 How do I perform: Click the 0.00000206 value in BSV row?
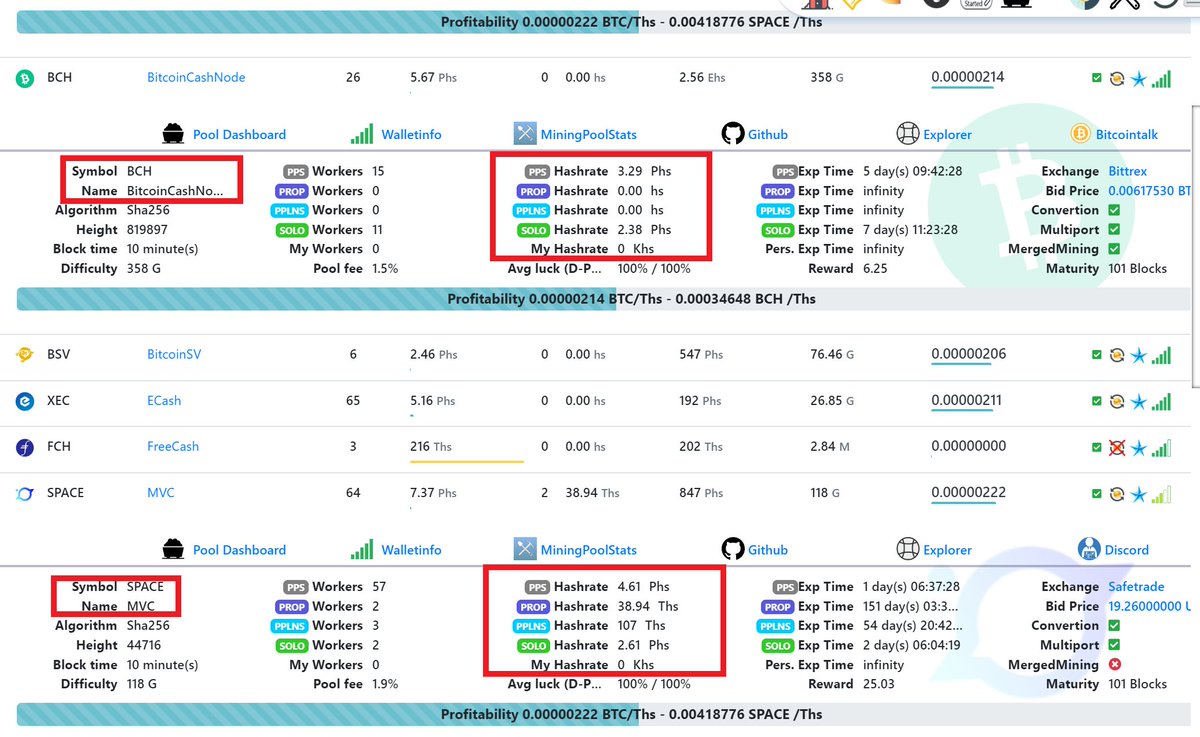968,354
